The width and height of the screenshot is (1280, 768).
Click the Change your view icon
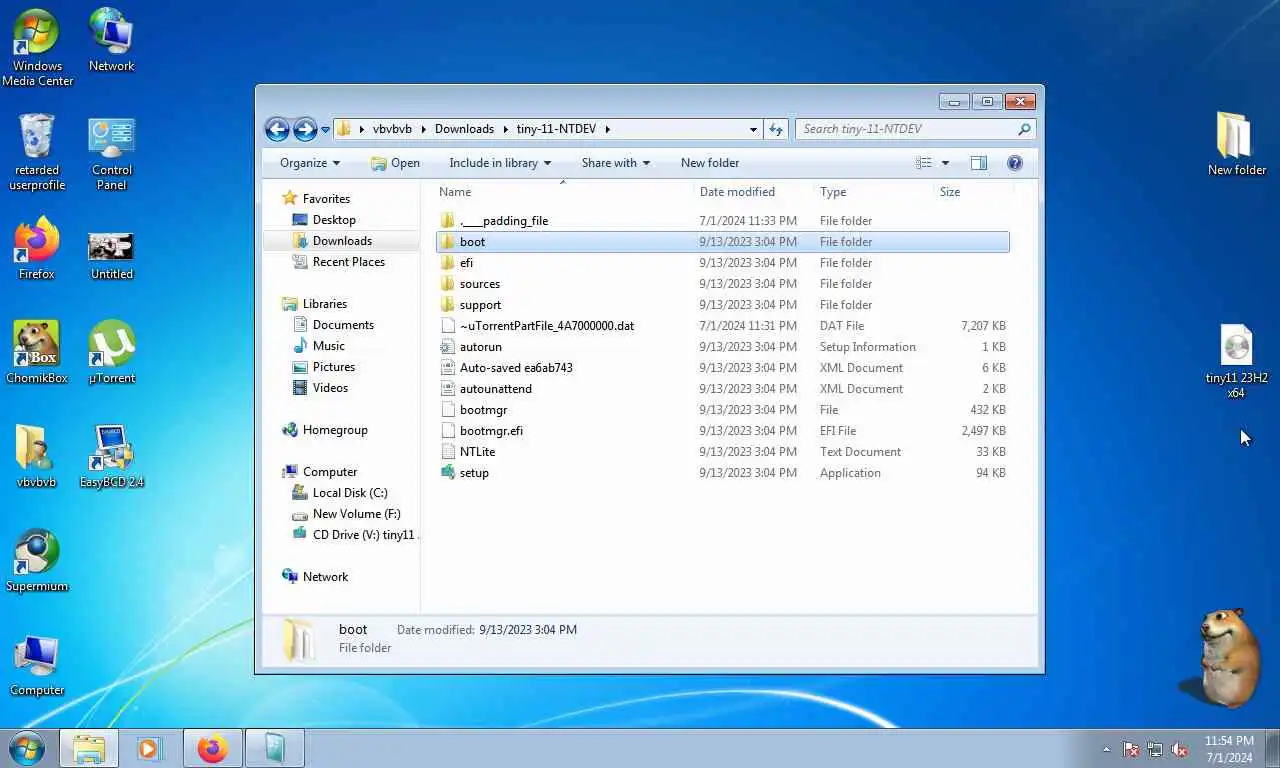click(x=924, y=163)
